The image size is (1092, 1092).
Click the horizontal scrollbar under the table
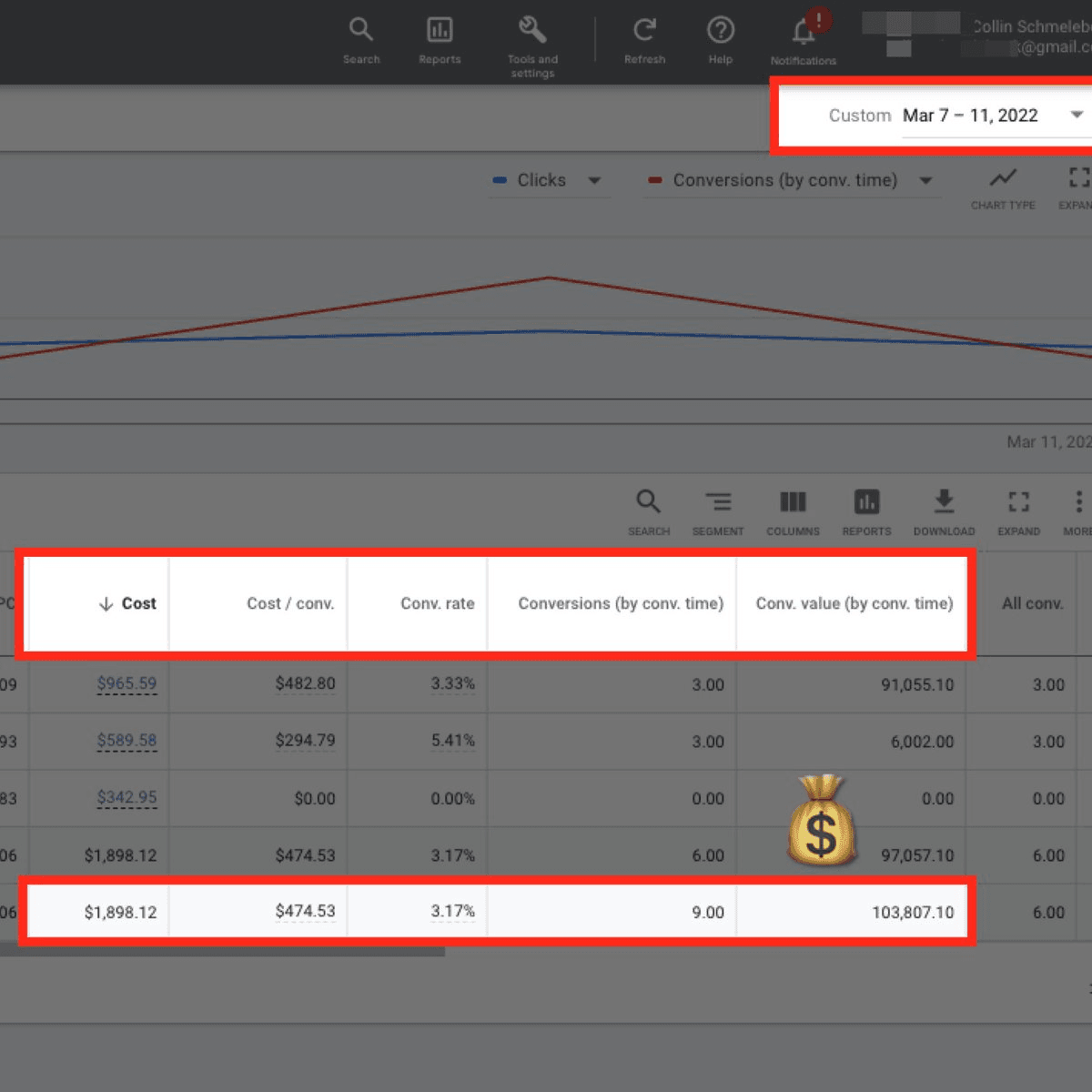pos(222,952)
